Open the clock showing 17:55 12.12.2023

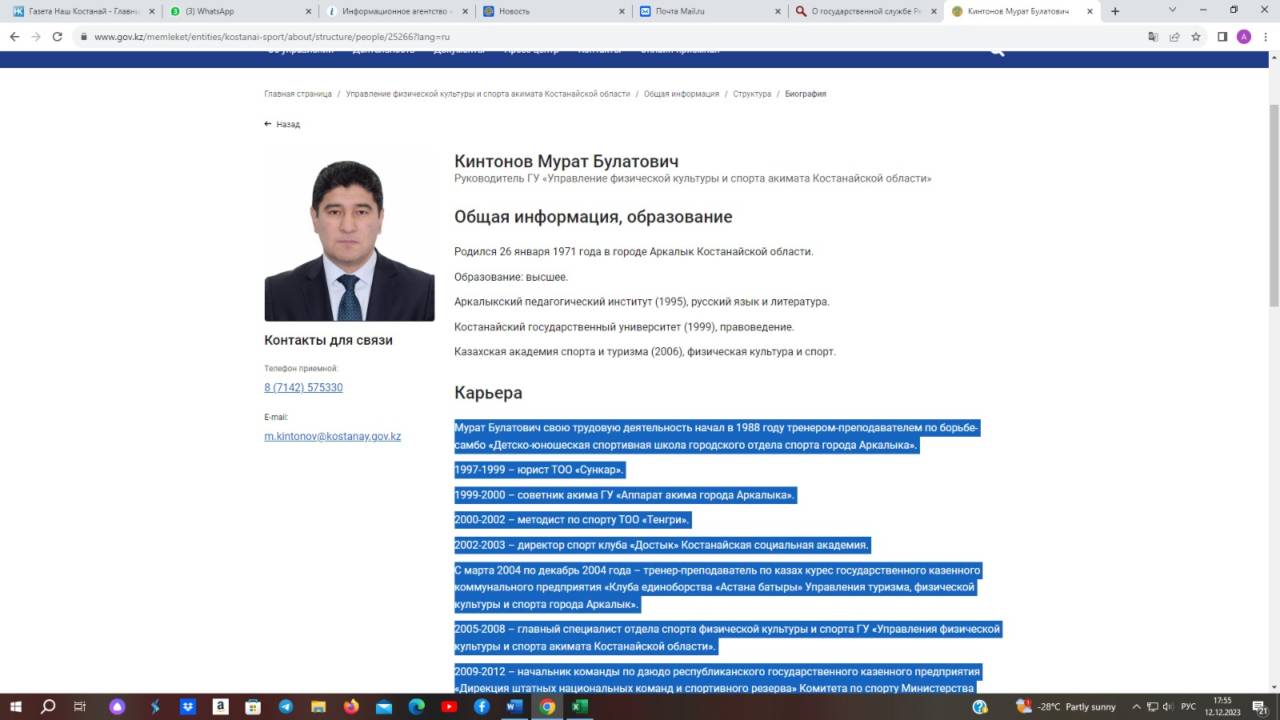(x=1223, y=707)
